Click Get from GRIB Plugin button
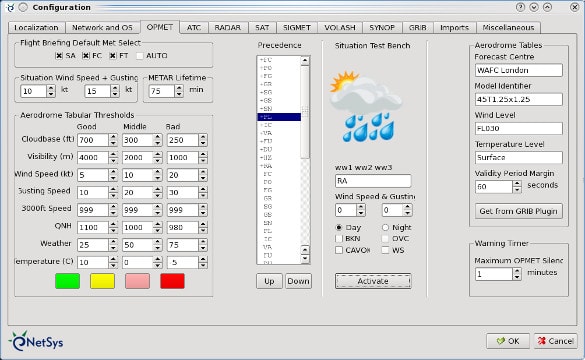Screen dimensions: 585x360 pos(519,211)
